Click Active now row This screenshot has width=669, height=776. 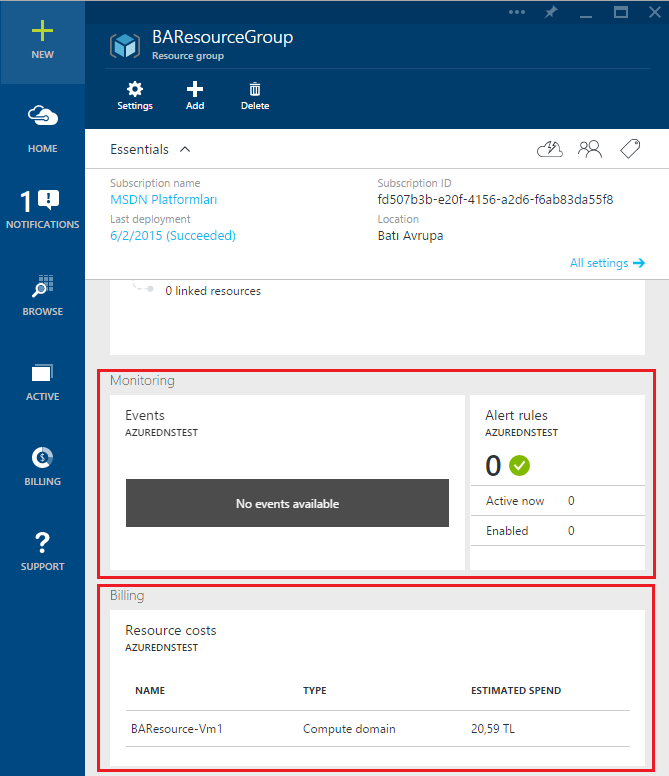click(x=558, y=501)
